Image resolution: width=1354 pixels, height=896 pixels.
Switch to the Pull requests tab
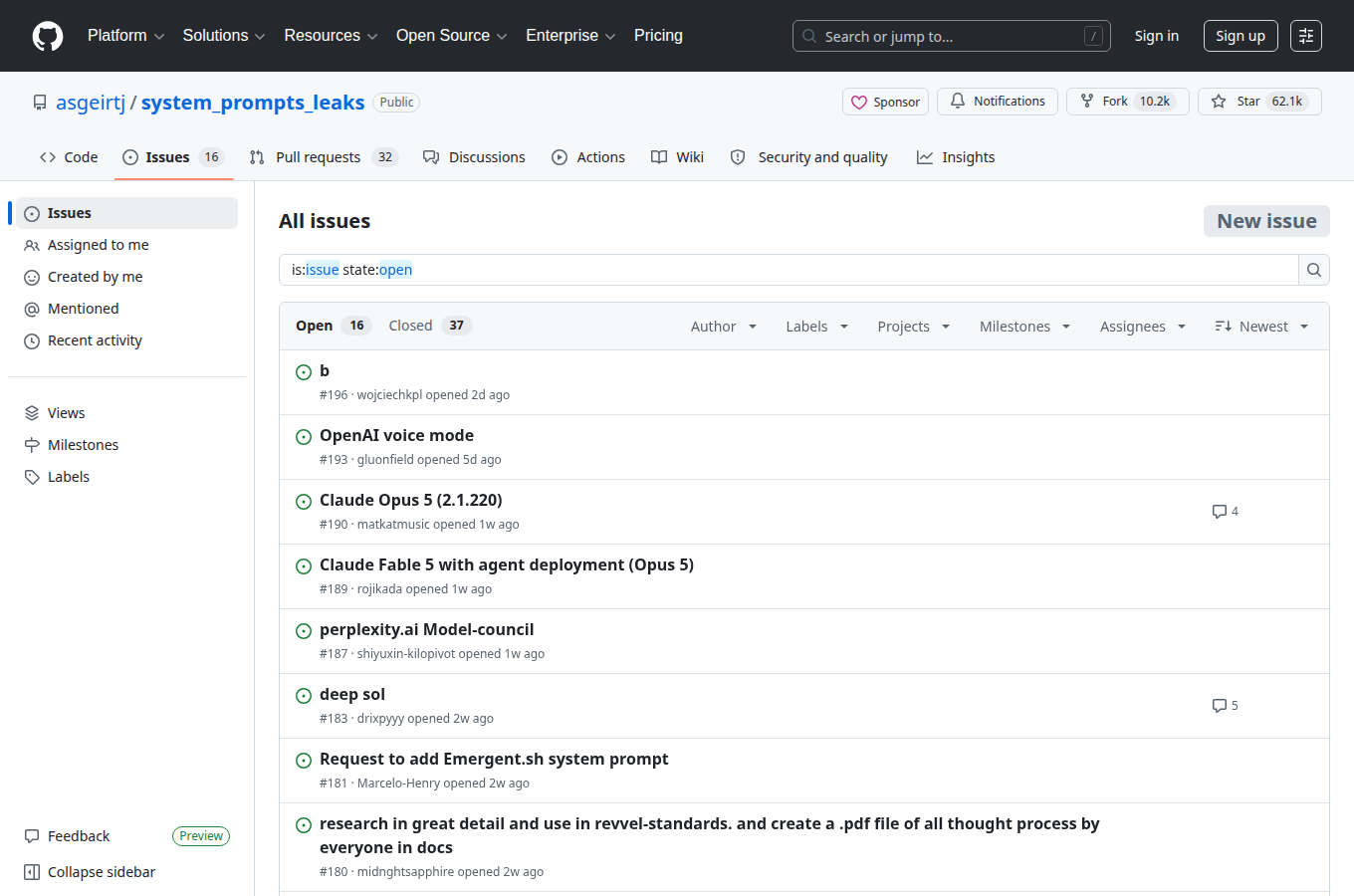click(x=324, y=157)
